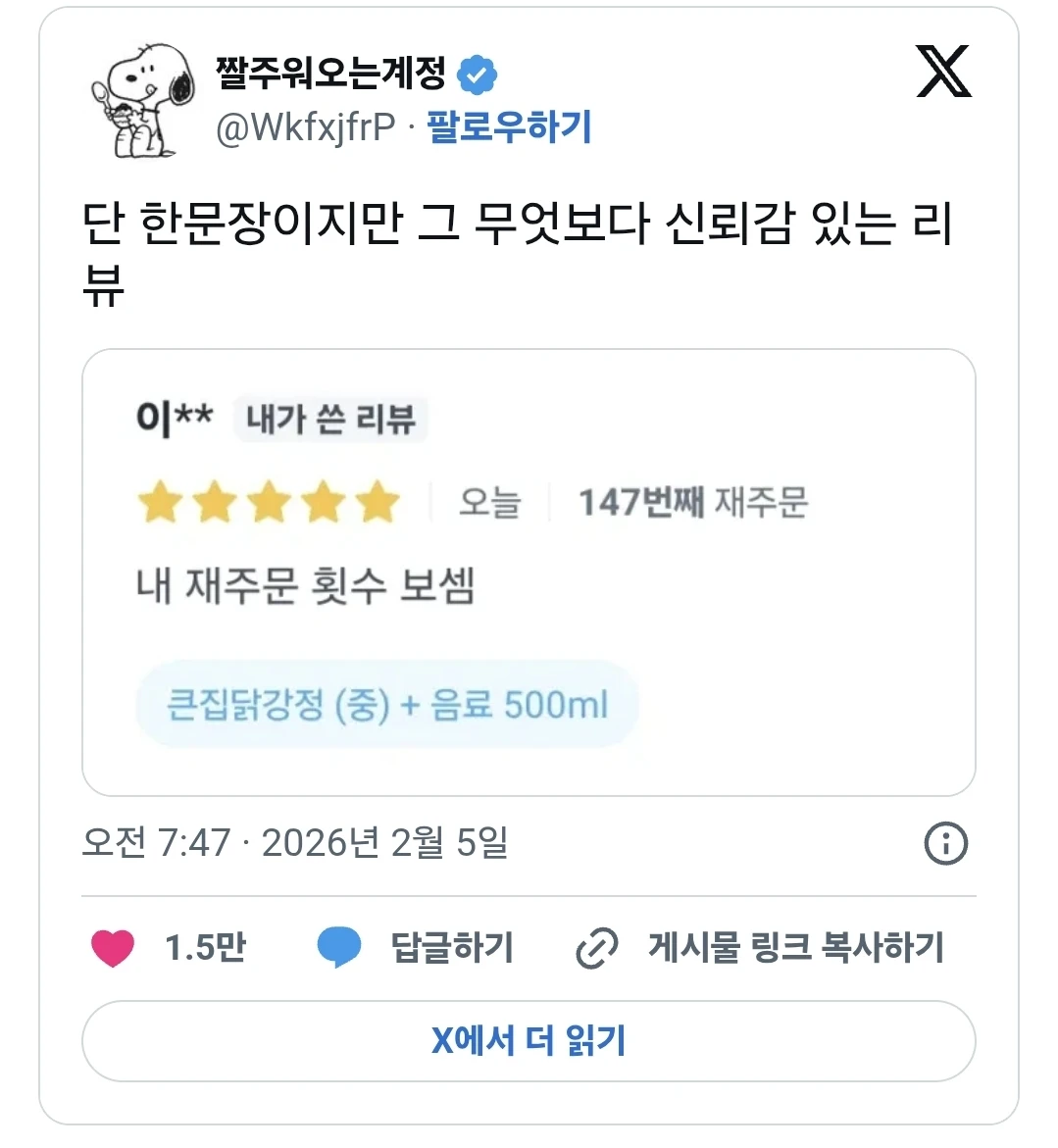Image resolution: width=1058 pixels, height=1148 pixels.
Task: Click the info circle icon
Action: pos(945,843)
